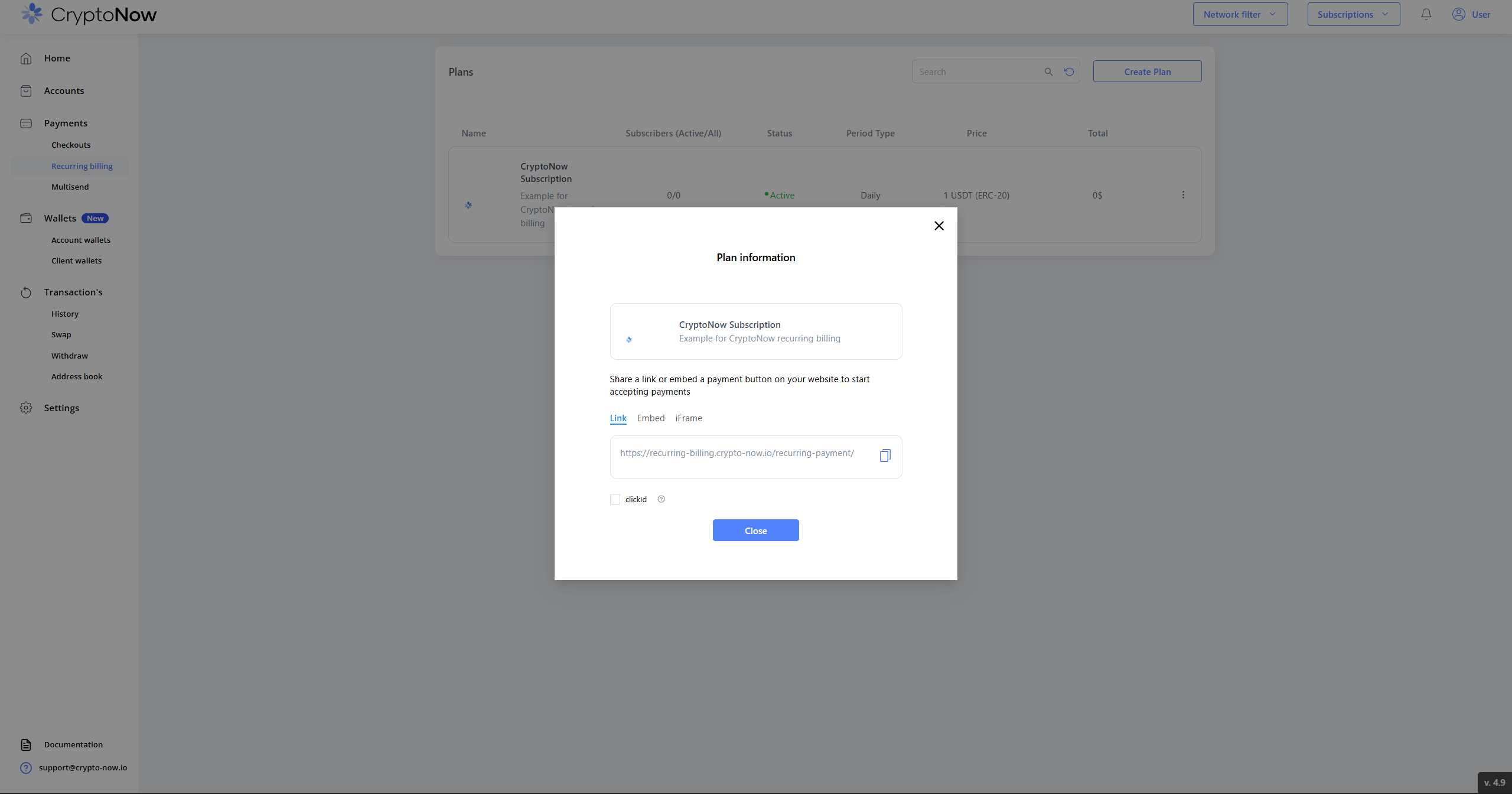Click the 0$ total cell

pos(1097,195)
